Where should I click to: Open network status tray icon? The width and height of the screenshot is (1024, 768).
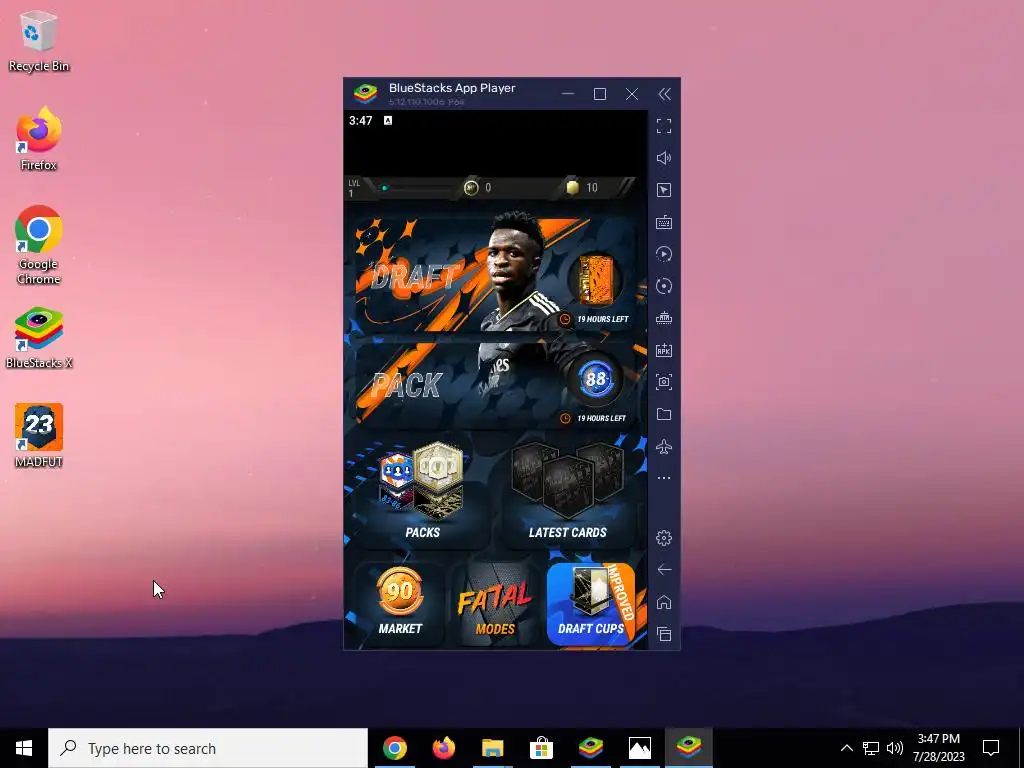[871, 748]
